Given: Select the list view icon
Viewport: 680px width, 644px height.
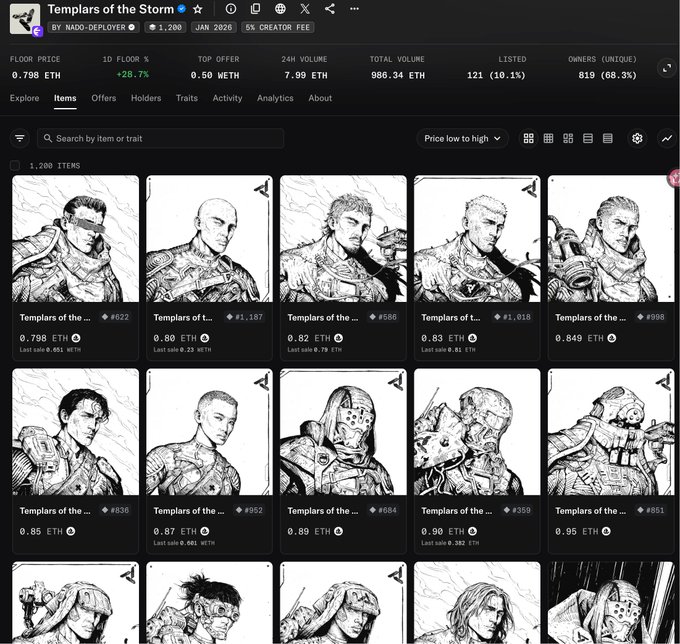Looking at the screenshot, I should point(588,138).
